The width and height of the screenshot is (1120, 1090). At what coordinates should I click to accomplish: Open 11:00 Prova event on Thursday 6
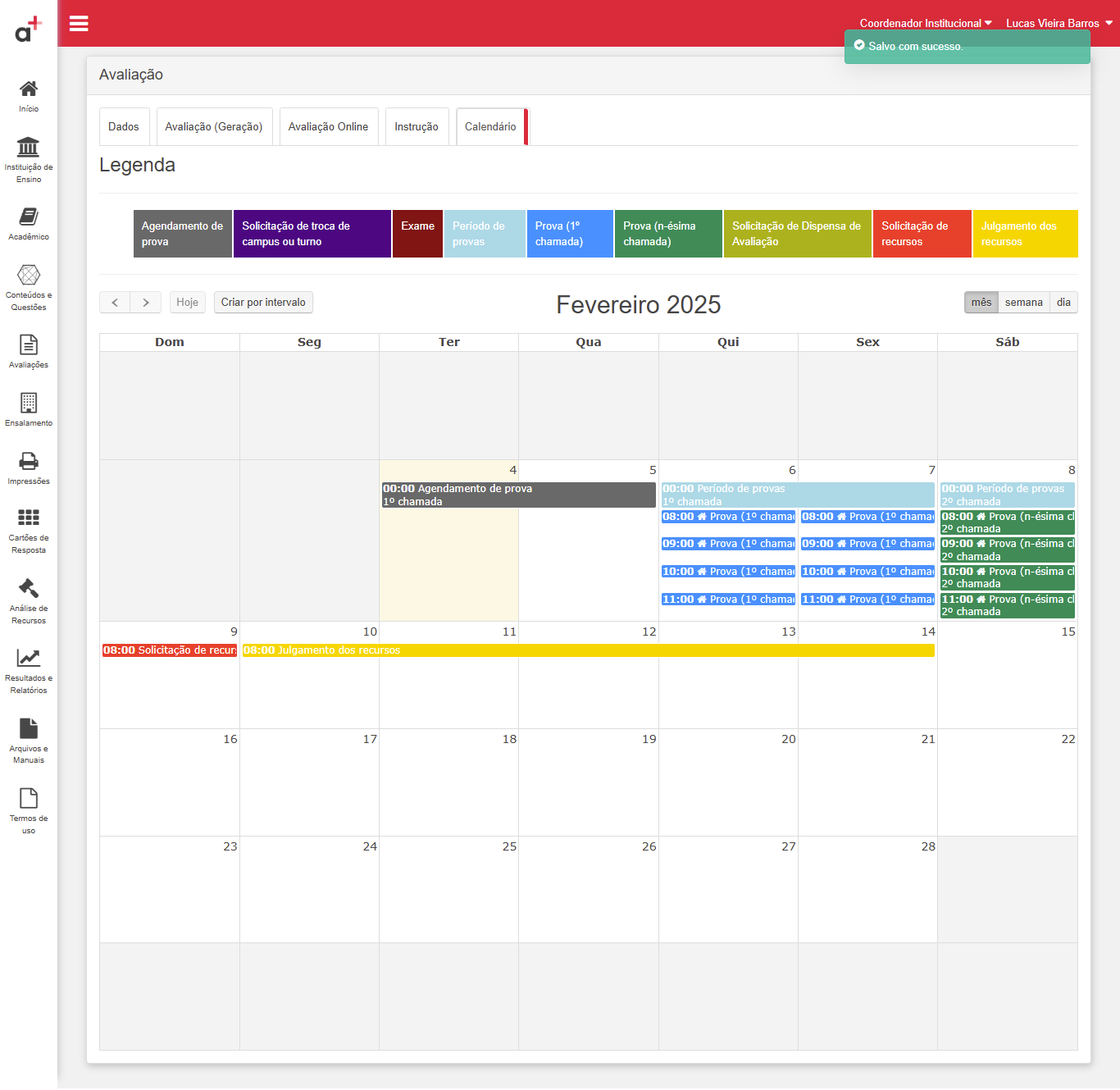pos(728,600)
